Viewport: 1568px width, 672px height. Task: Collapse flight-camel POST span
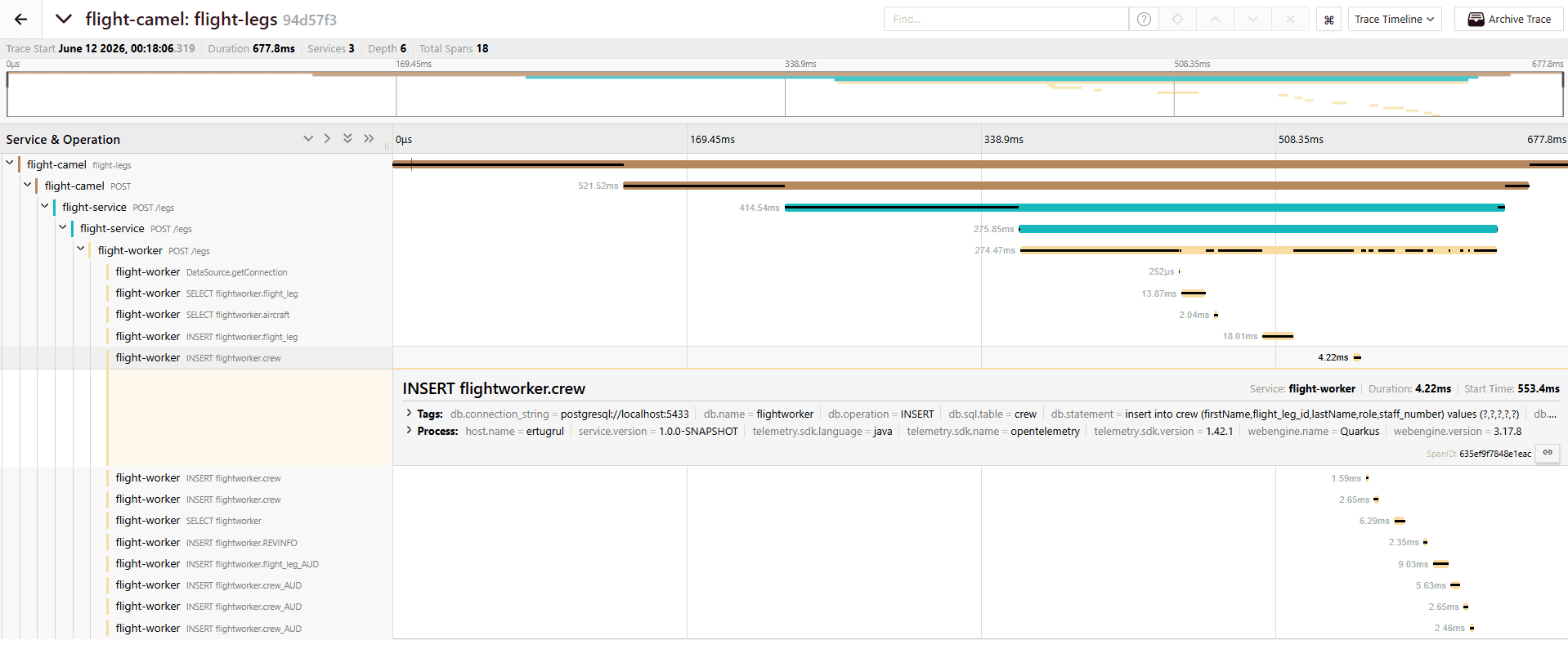coord(27,185)
